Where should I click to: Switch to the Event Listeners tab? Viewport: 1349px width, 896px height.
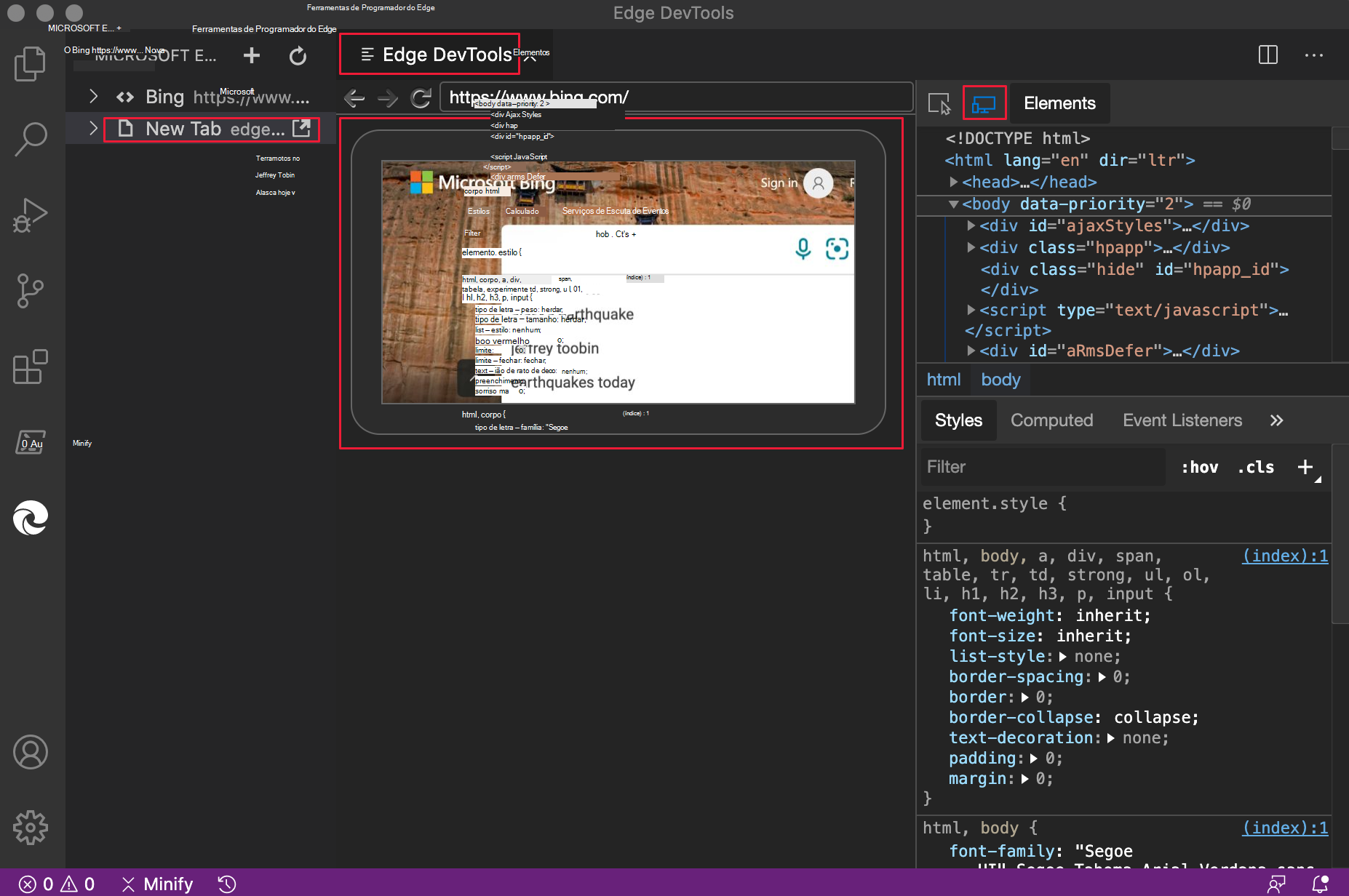pos(1182,420)
